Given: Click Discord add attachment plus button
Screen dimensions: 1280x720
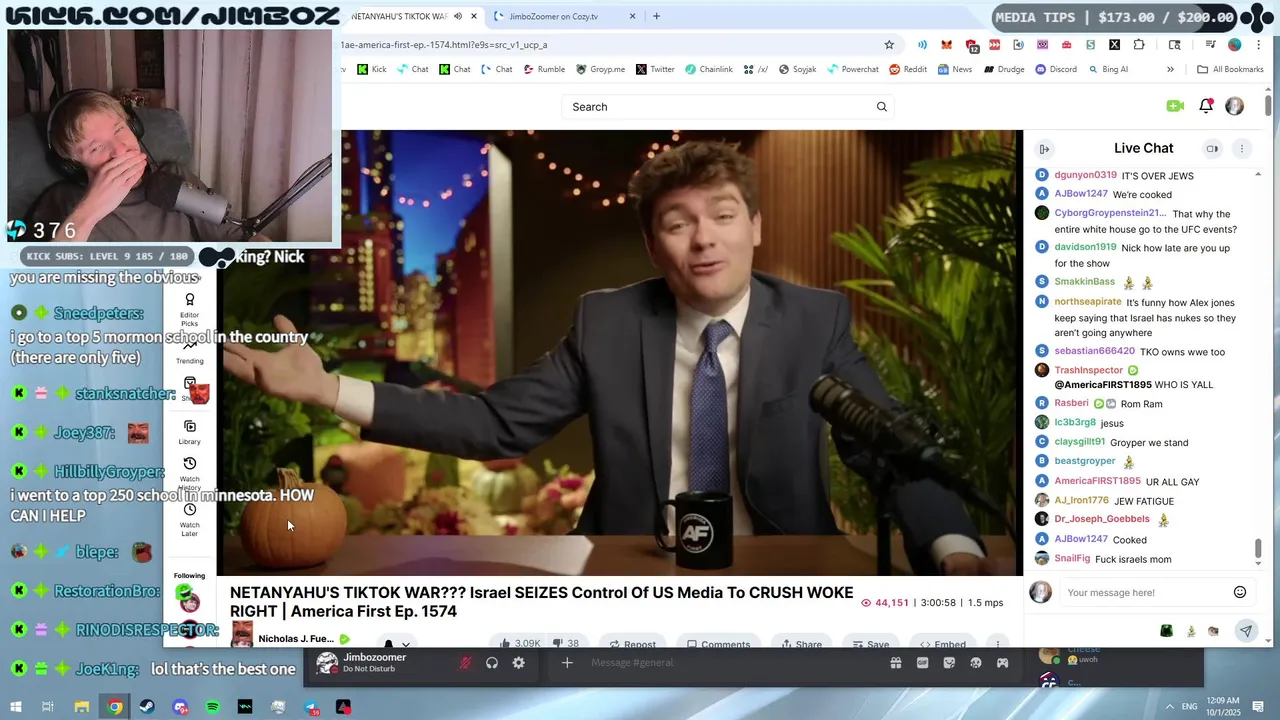Looking at the screenshot, I should click(567, 663).
